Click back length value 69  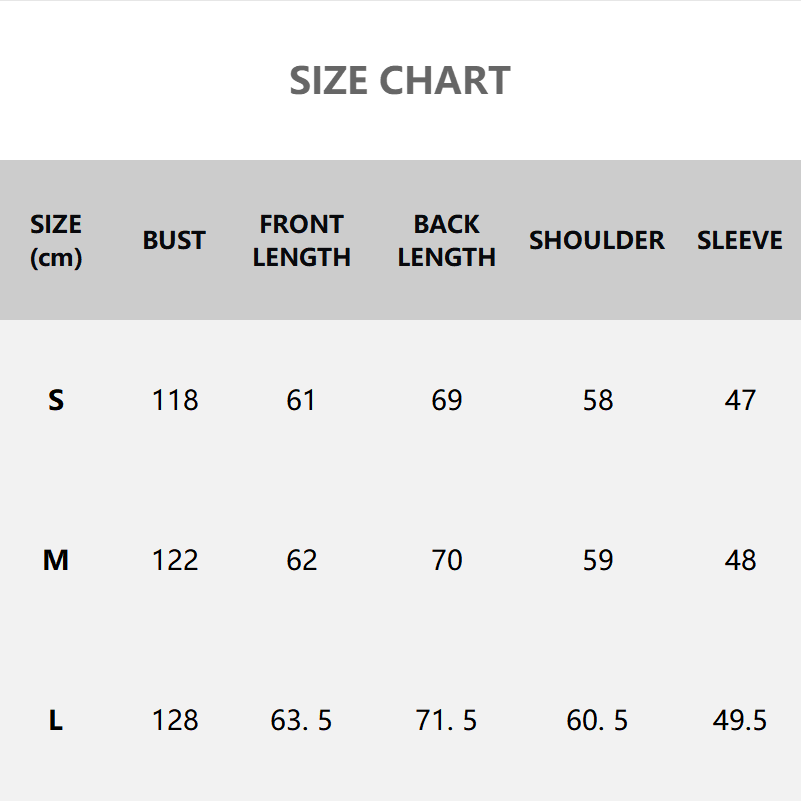[x=447, y=400]
